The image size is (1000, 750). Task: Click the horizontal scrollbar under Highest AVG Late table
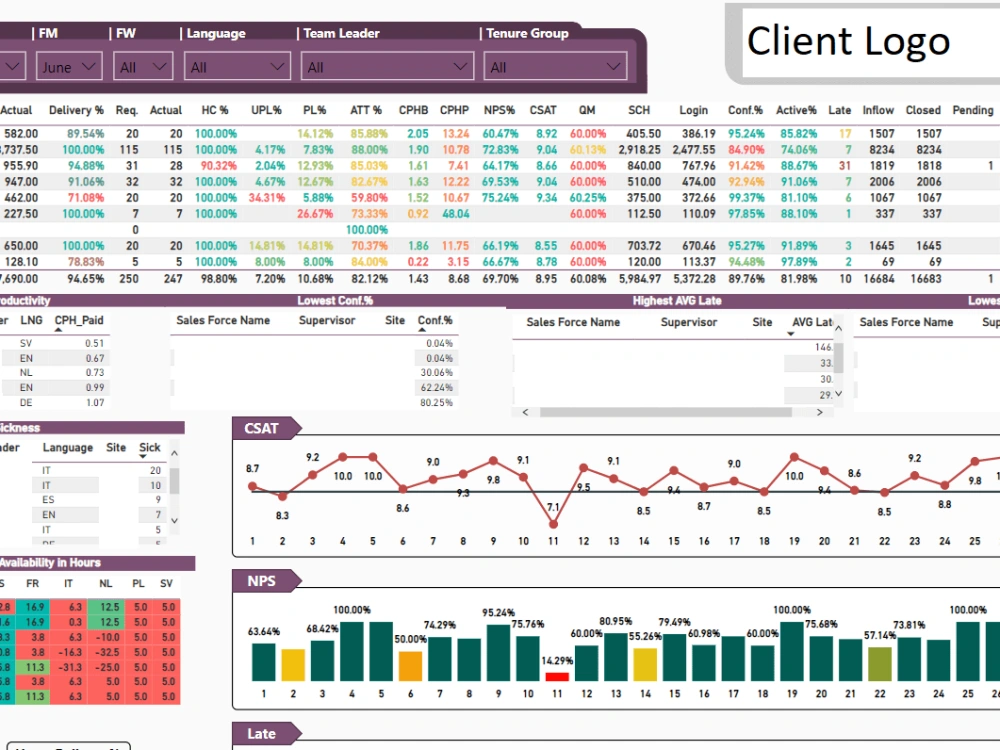[666, 411]
